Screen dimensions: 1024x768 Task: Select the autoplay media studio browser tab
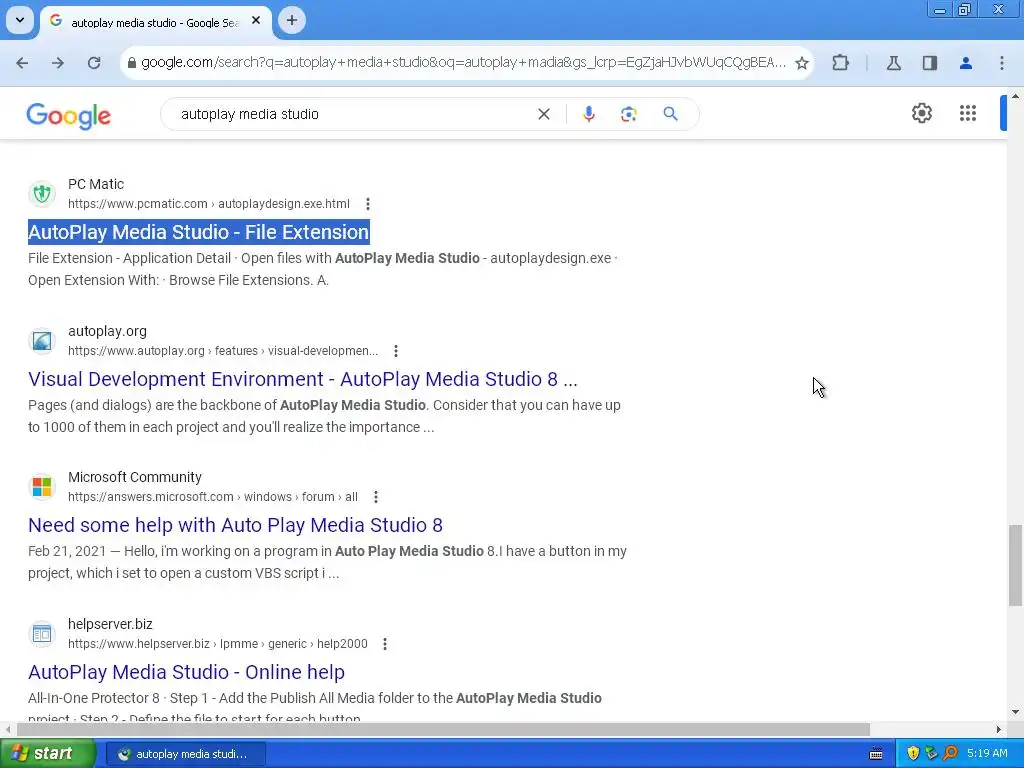point(153,22)
